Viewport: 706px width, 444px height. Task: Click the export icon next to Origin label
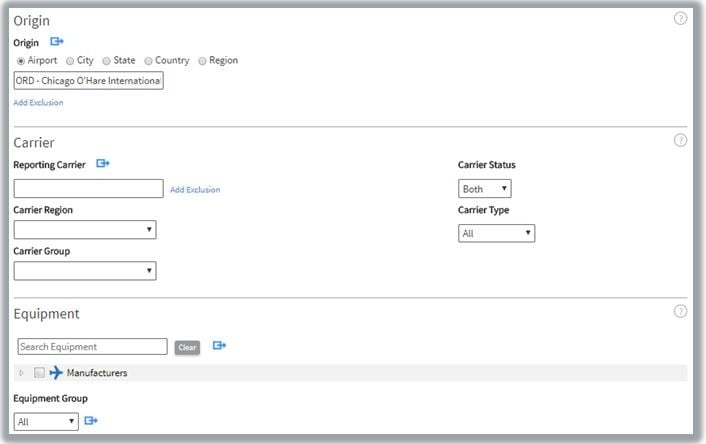(x=57, y=42)
